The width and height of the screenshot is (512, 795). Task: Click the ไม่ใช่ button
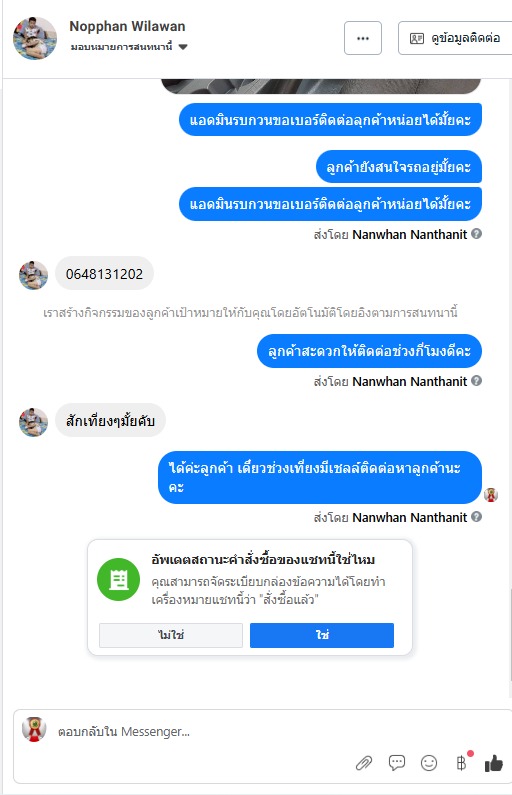[171, 635]
